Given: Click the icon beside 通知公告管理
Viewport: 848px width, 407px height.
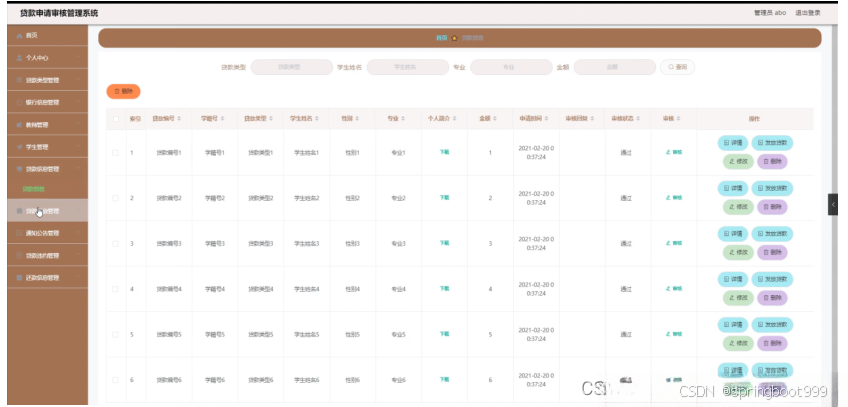Looking at the screenshot, I should (x=19, y=233).
